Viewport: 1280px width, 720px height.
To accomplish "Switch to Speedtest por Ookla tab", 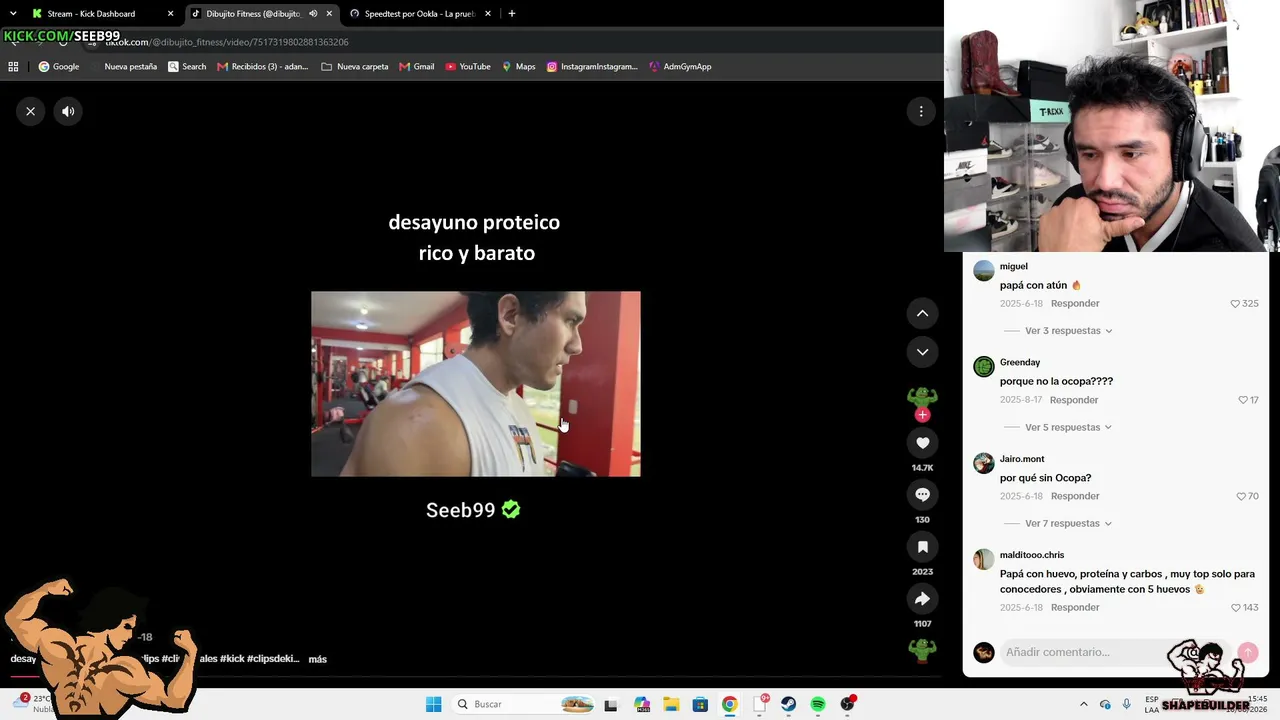I will (x=420, y=14).
